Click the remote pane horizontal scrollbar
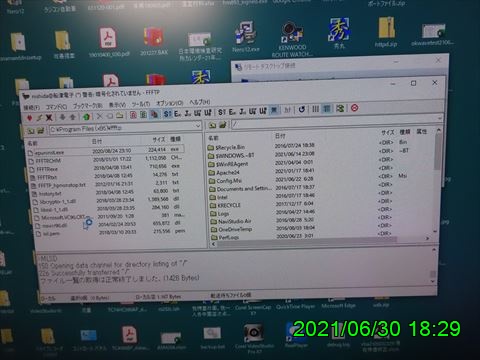 coord(307,241)
